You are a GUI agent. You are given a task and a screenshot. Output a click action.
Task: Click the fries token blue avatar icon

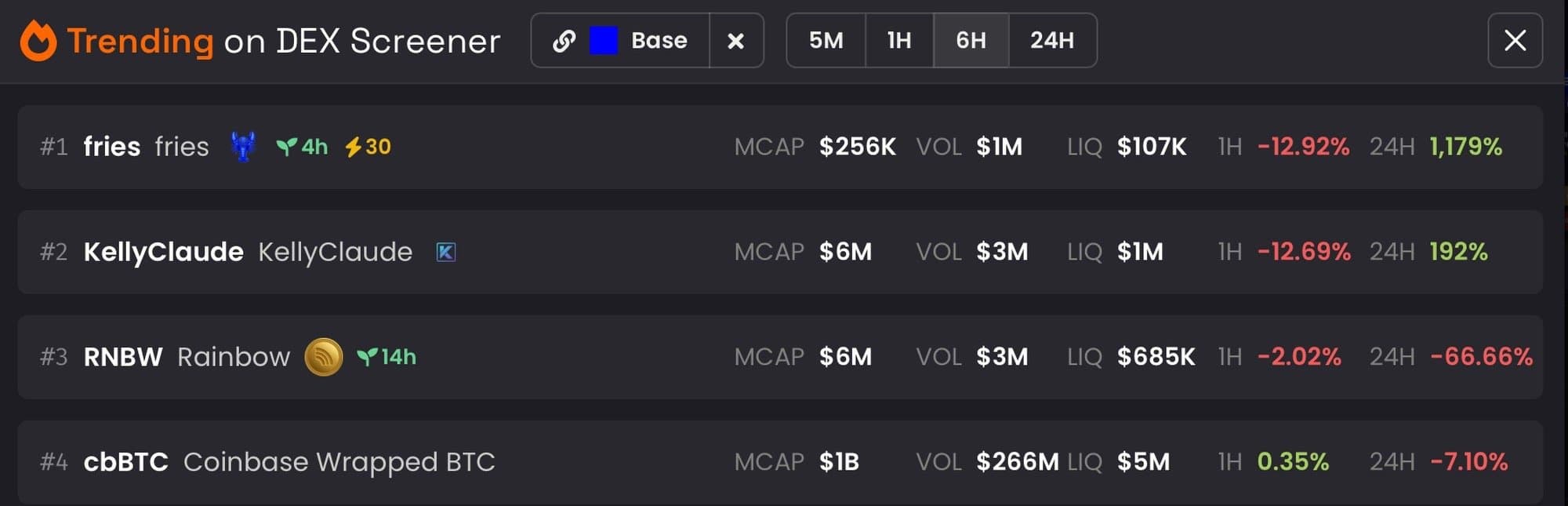(243, 147)
